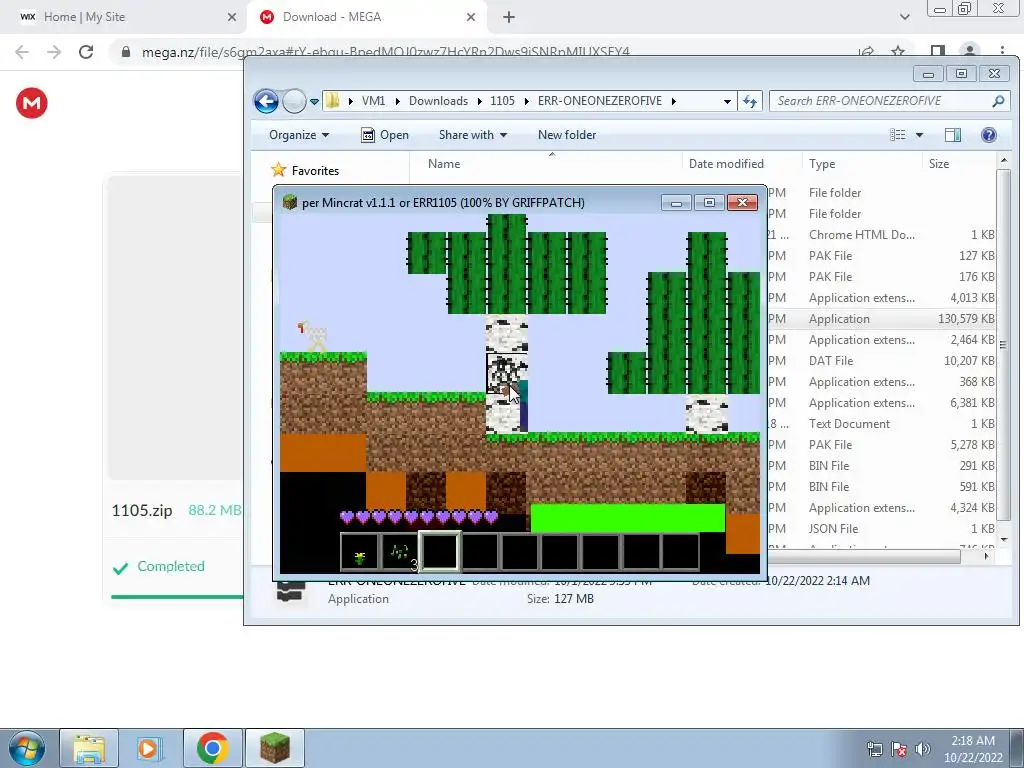Reload the page with the browser refresh button
Viewport: 1024px width, 768px height.
click(86, 52)
